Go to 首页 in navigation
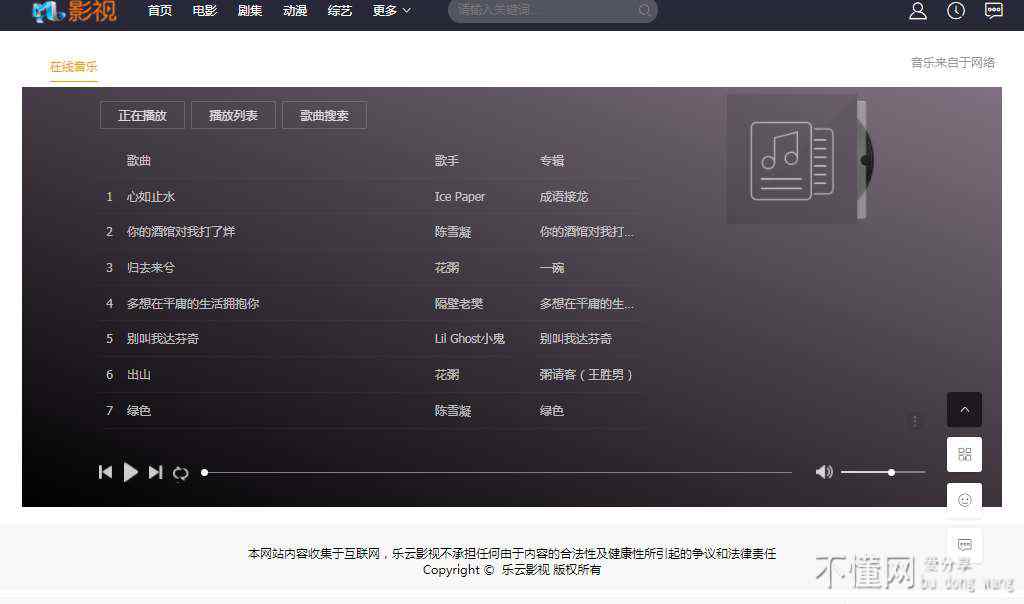The height and width of the screenshot is (604, 1024). click(160, 10)
